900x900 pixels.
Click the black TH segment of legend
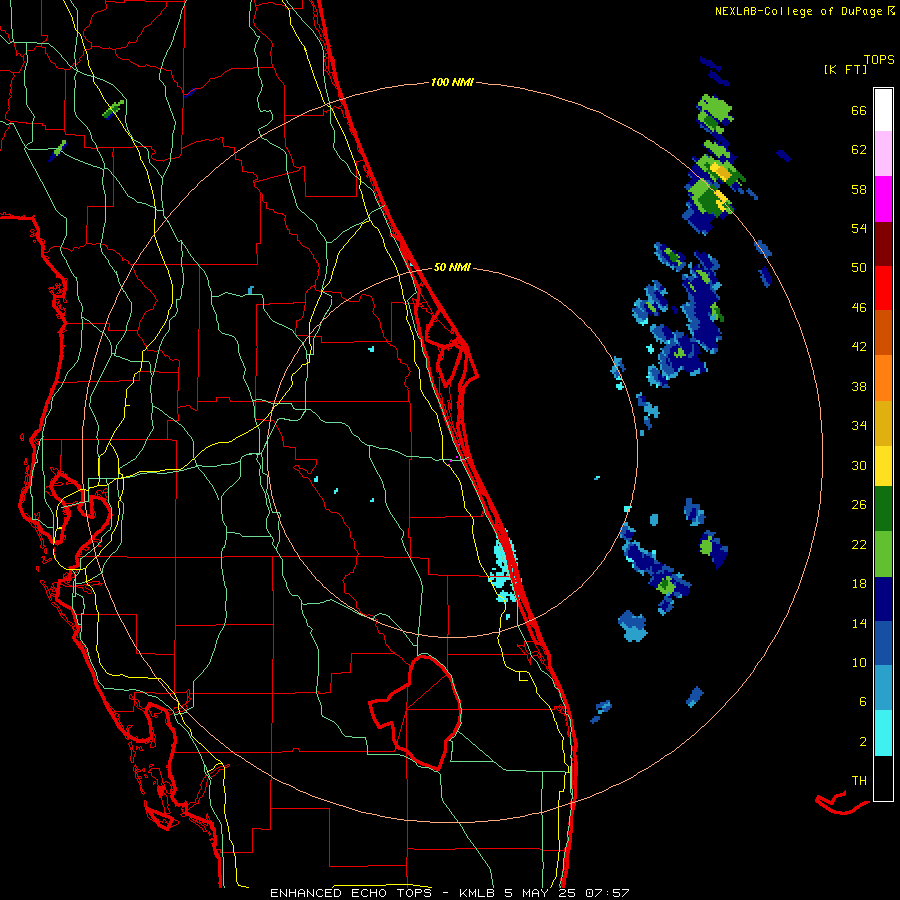coord(883,778)
